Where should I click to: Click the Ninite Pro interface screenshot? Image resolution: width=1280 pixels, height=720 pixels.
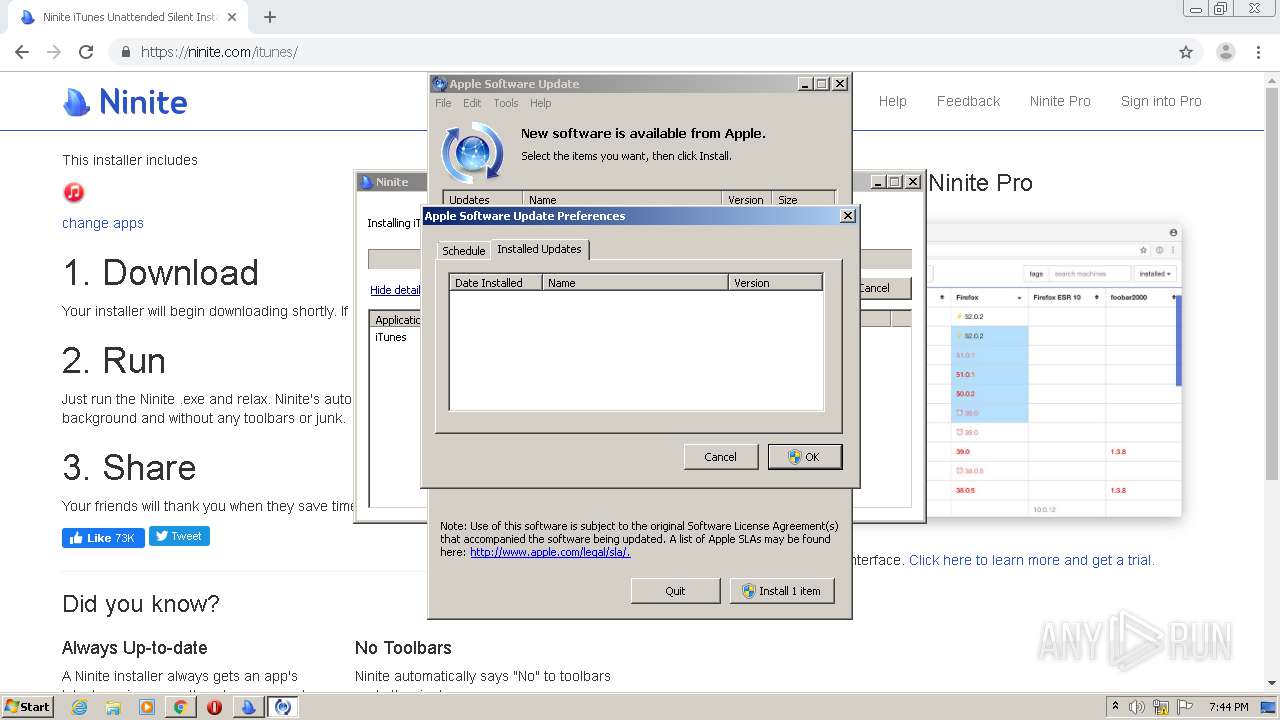click(1054, 370)
